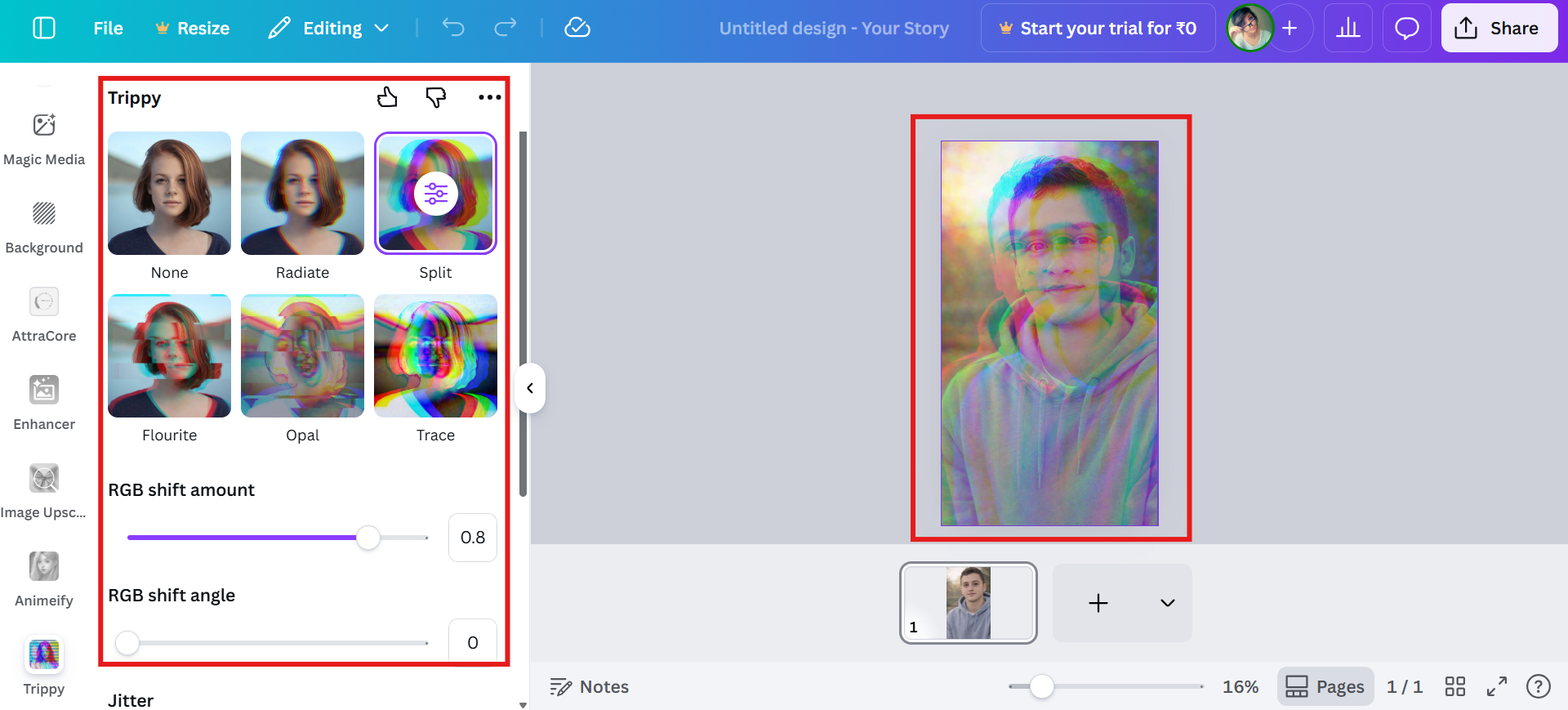Give Trippy a thumbs up
The image size is (1568, 710).
pyautogui.click(x=387, y=97)
